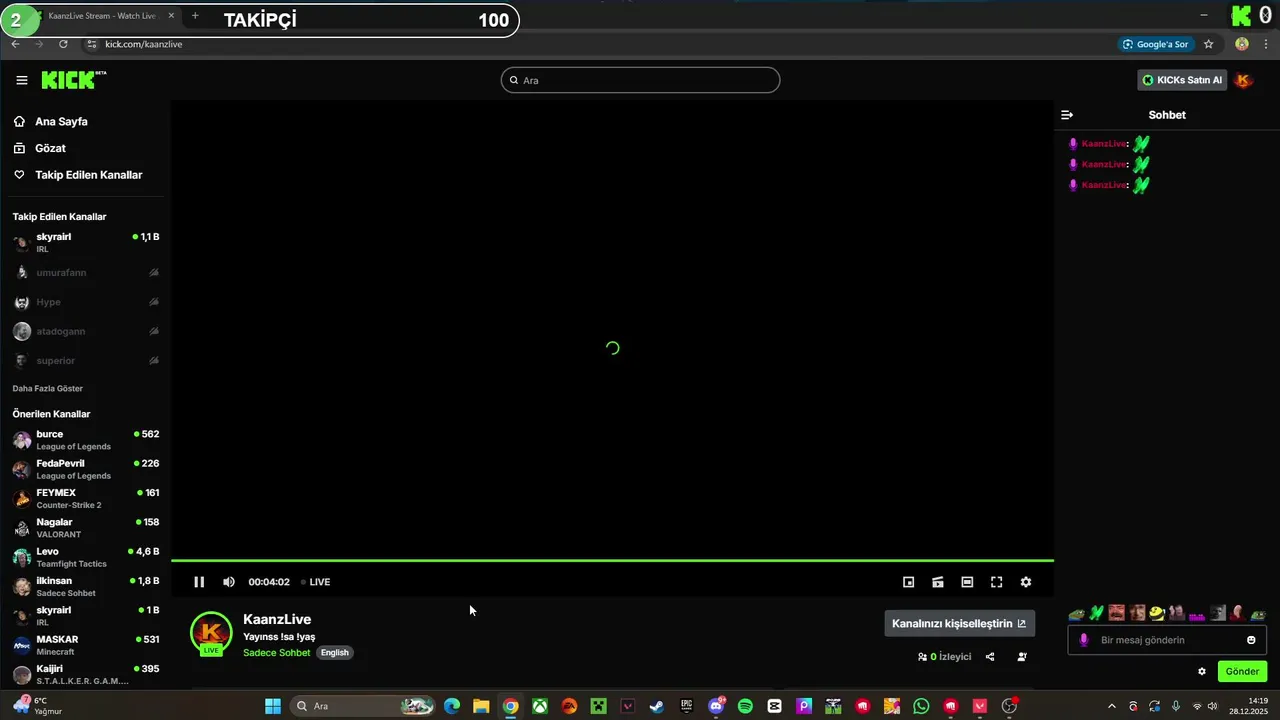Open skyrairl under Takip Edilen Kanallar
The width and height of the screenshot is (1280, 720).
coord(85,243)
